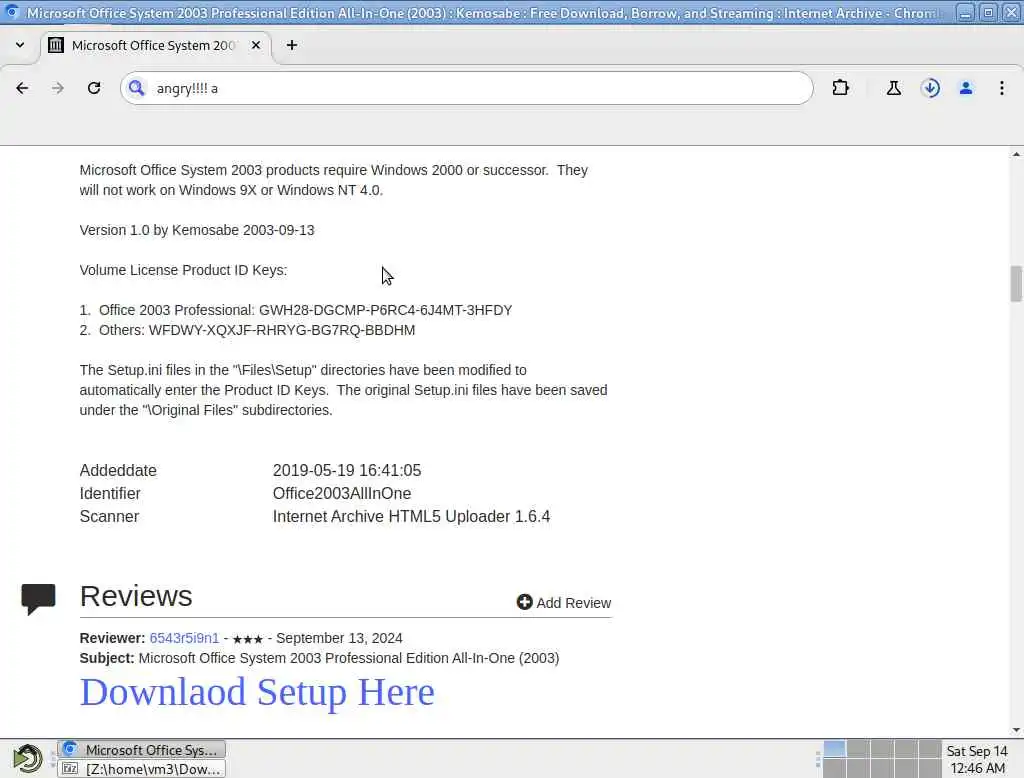Click 'Volume License Product ID Keys:' text
Viewport: 1024px width, 778px height.
click(184, 270)
